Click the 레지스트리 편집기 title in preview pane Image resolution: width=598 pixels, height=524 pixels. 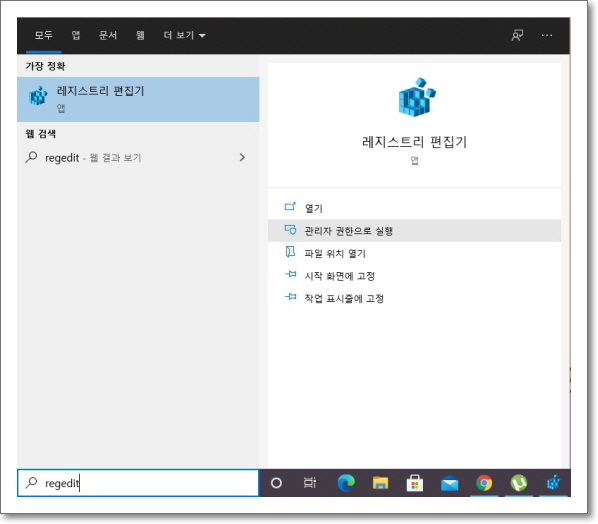[414, 142]
